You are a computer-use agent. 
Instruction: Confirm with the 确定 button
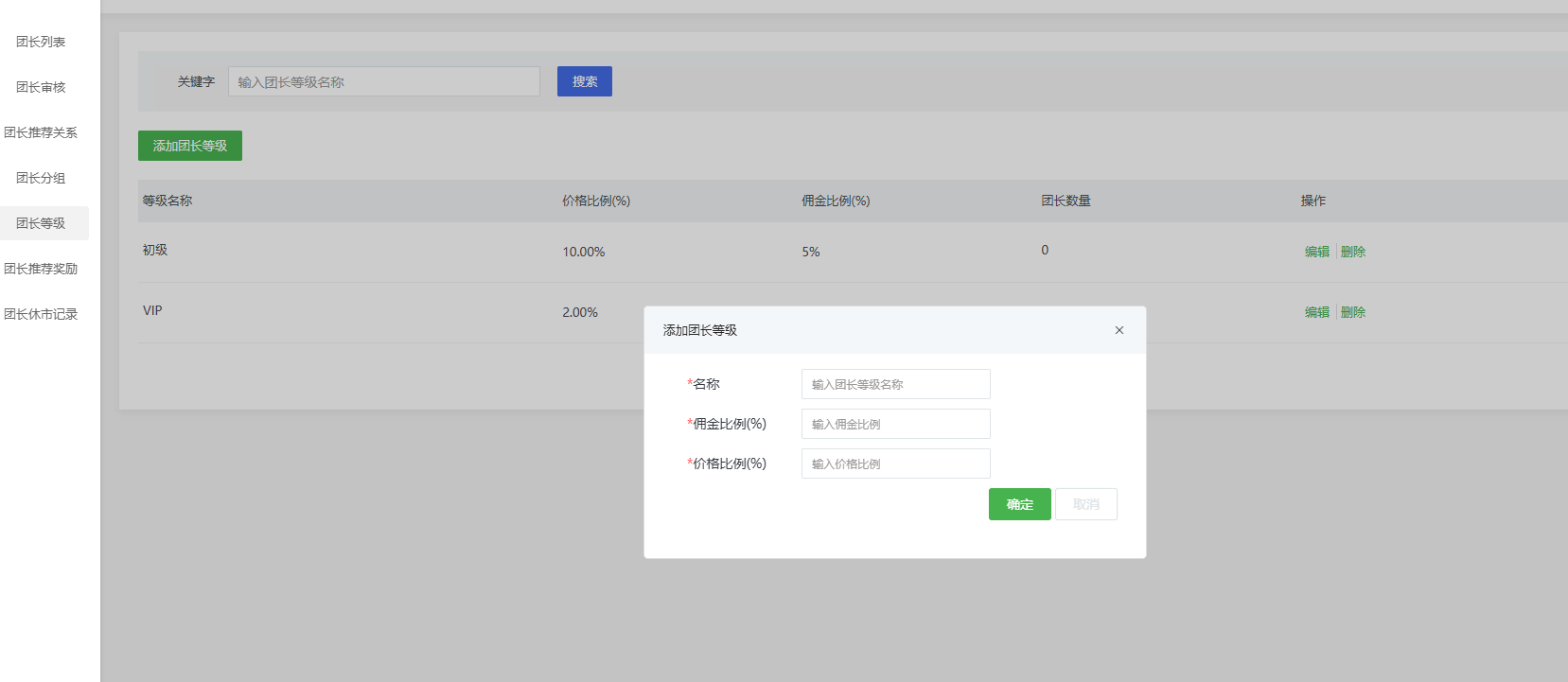click(1019, 504)
